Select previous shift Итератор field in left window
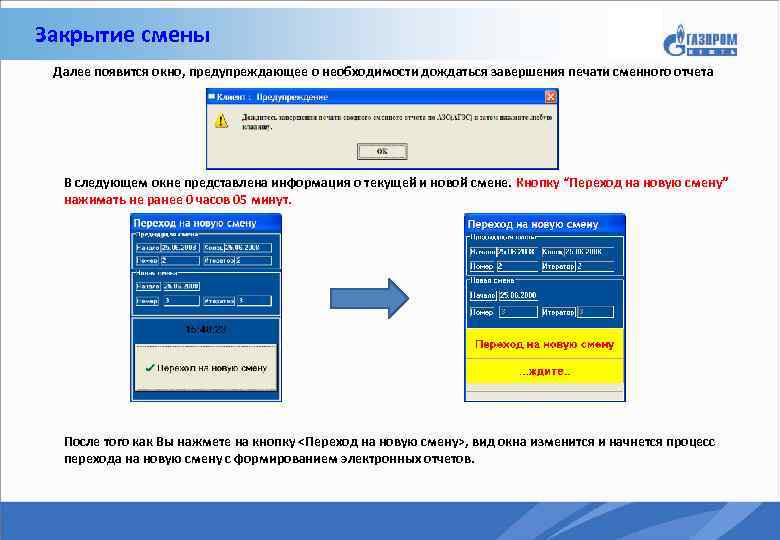This screenshot has width=780, height=540. coord(254,260)
